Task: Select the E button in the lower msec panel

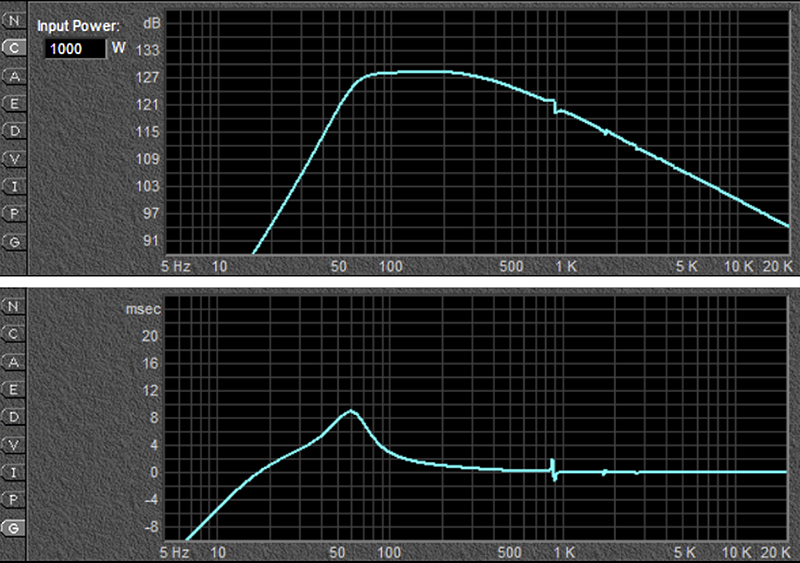Action: point(13,390)
